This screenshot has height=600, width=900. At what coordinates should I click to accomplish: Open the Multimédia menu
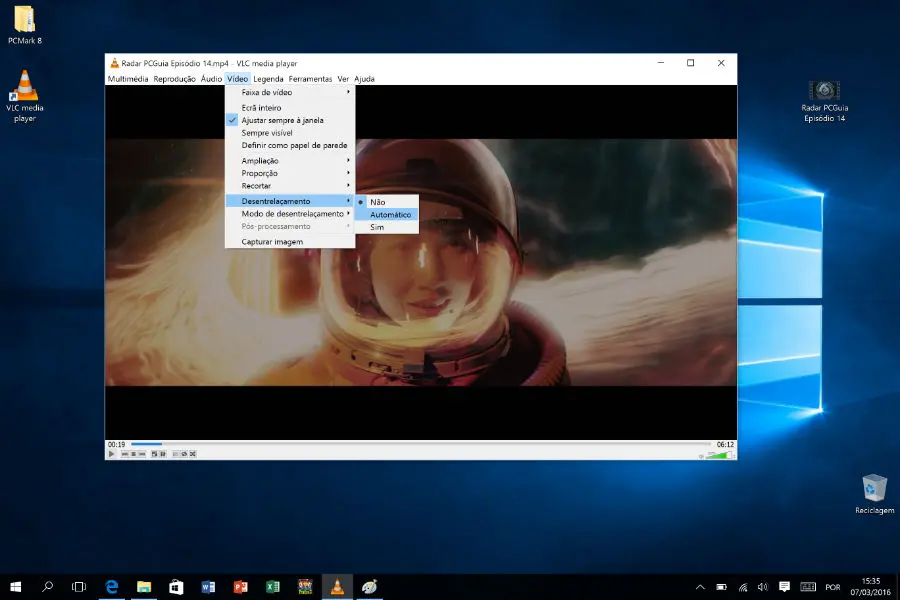tap(128, 79)
